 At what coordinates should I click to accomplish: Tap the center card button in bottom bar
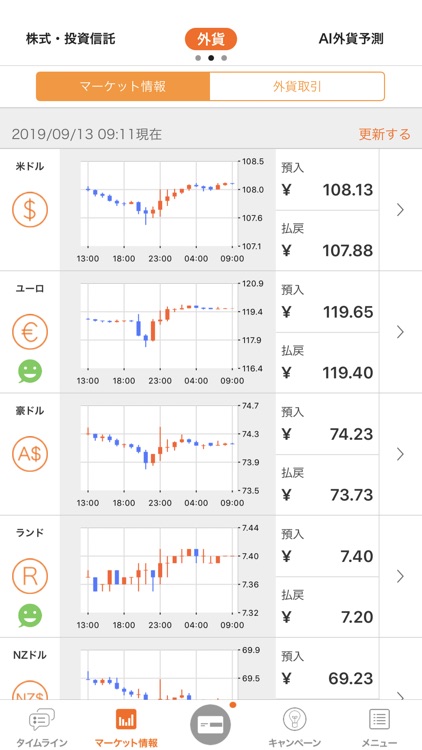click(211, 725)
